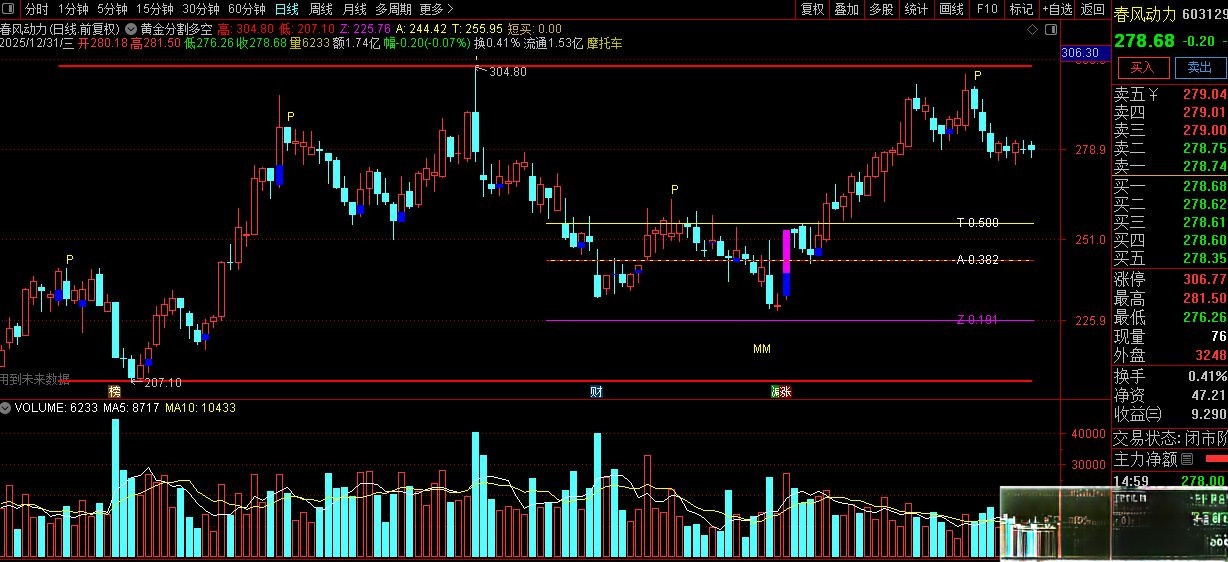This screenshot has height=562, width=1228.
Task: Select the 60分钟 period tab
Action: (x=246, y=9)
